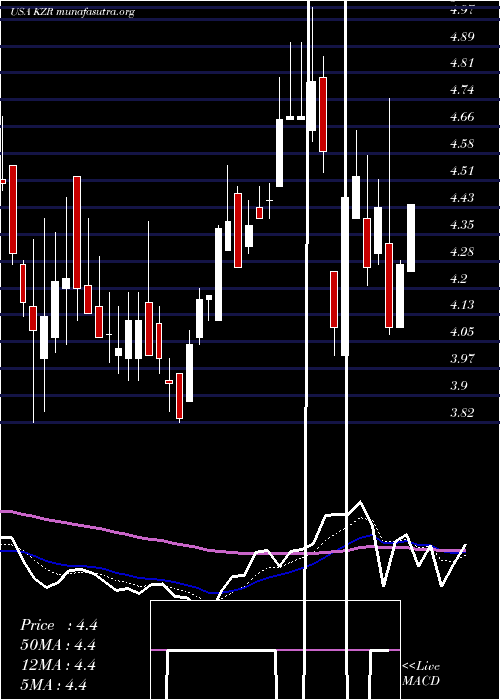
Task: Click the '<<Live MACD' label
Action: click(x=421, y=673)
